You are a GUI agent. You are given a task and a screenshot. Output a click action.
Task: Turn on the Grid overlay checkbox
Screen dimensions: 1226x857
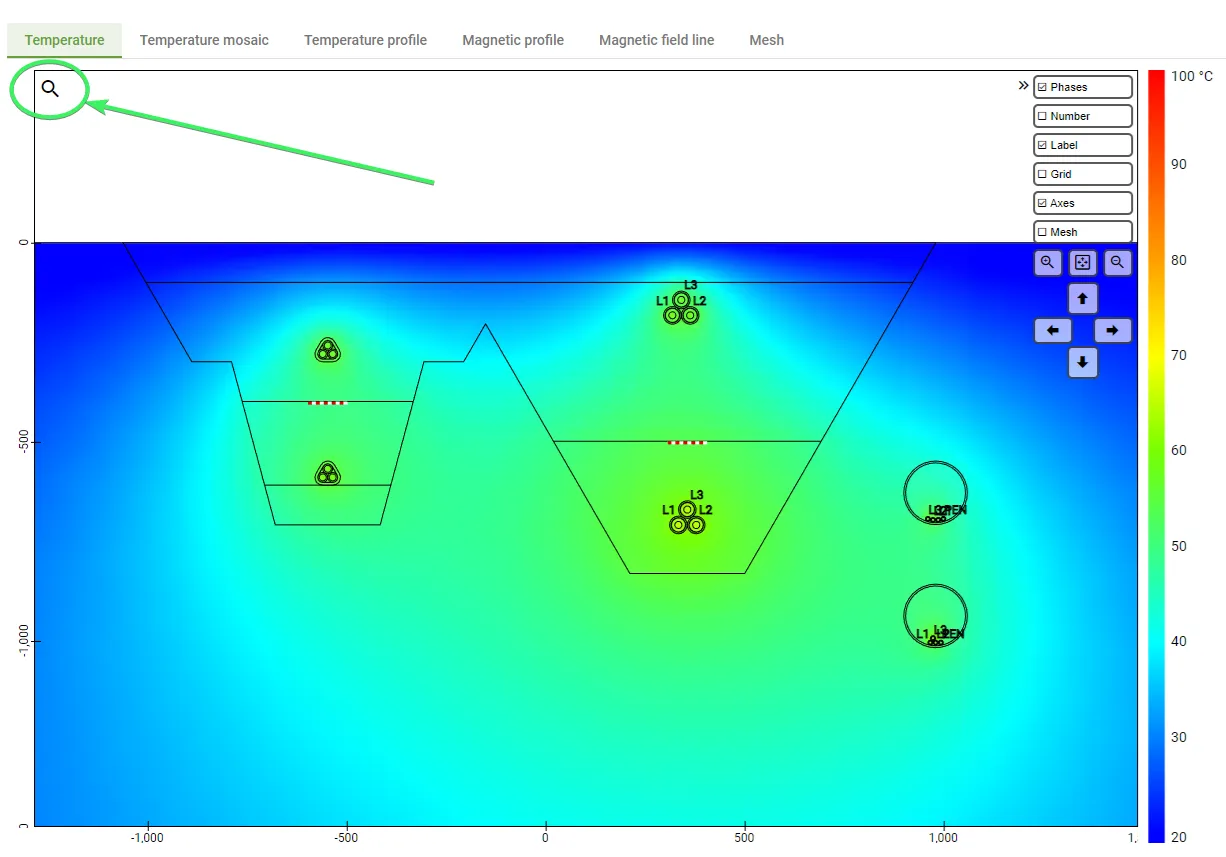point(1042,175)
